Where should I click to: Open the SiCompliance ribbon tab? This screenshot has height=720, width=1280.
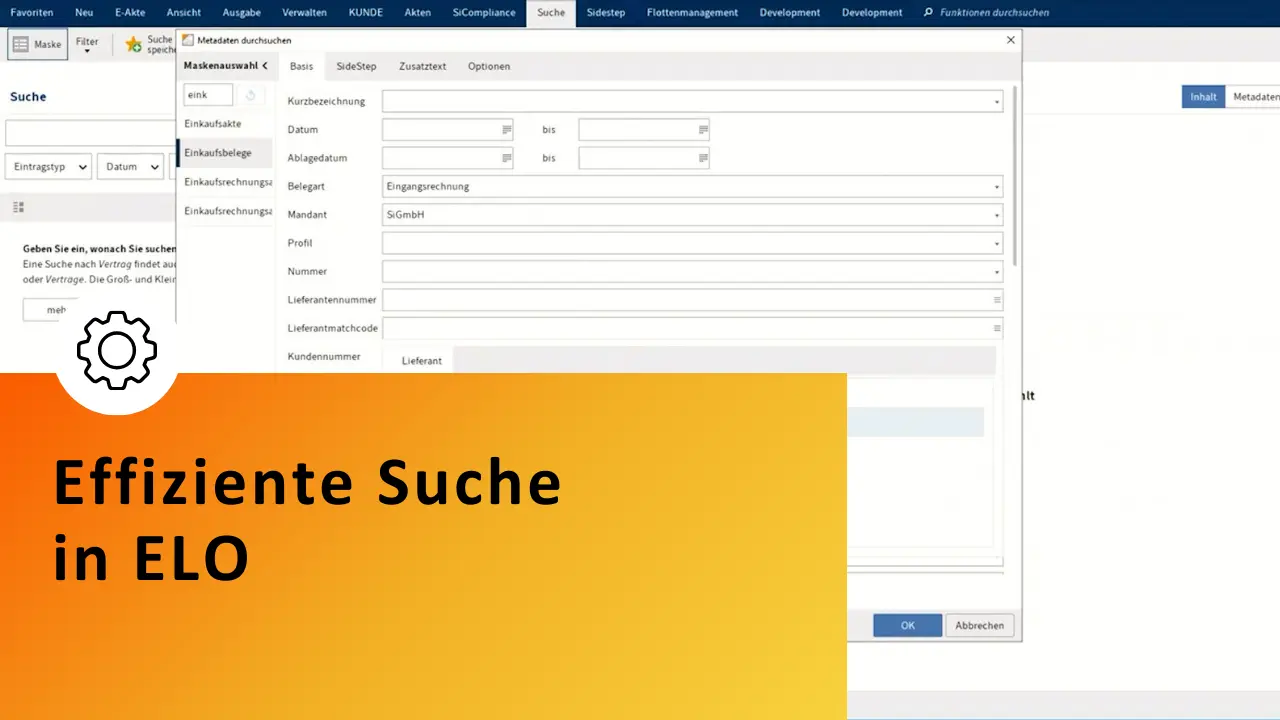click(484, 13)
